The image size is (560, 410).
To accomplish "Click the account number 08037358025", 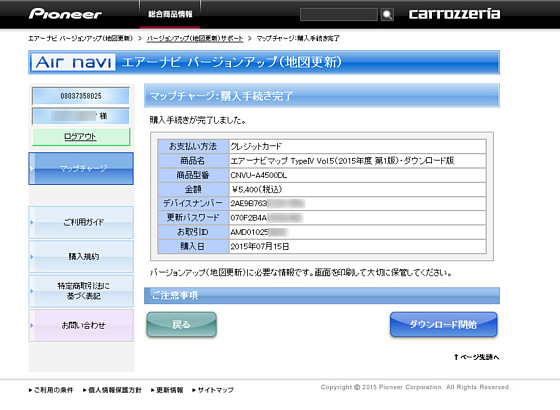I will (81, 96).
